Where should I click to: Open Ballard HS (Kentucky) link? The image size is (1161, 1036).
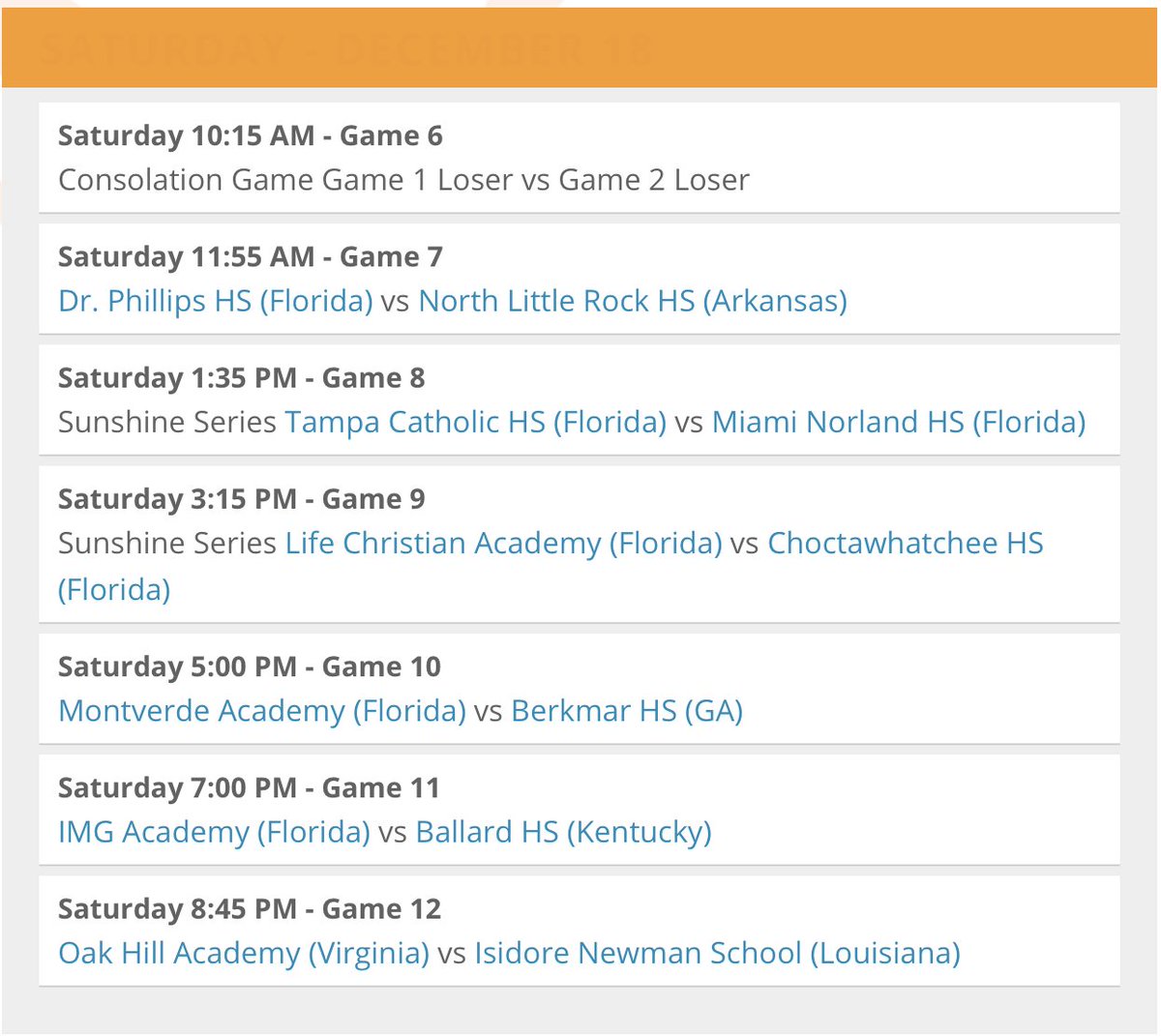564,832
